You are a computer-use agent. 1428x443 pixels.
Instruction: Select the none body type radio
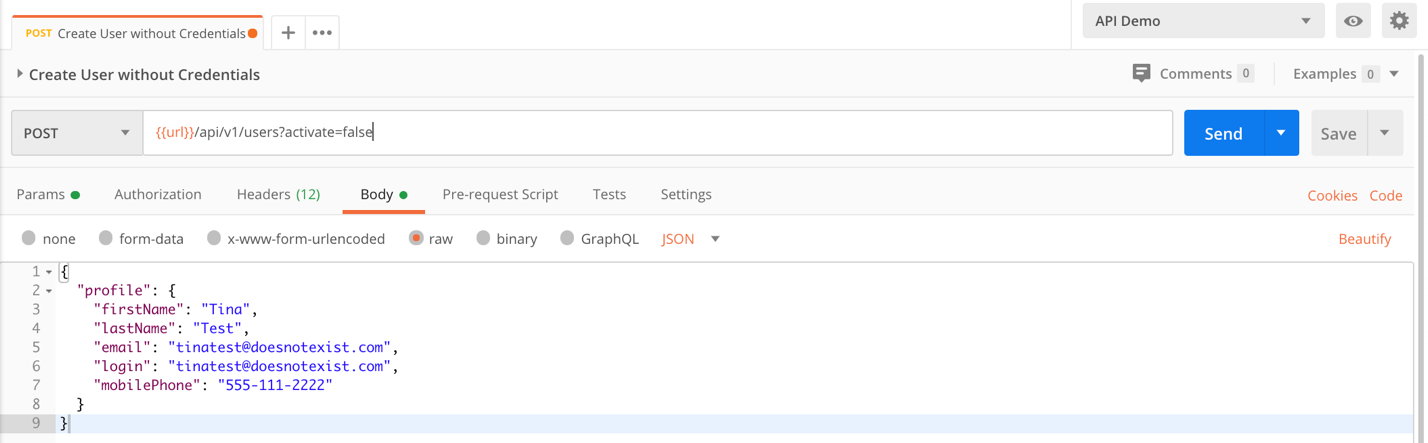(x=29, y=238)
